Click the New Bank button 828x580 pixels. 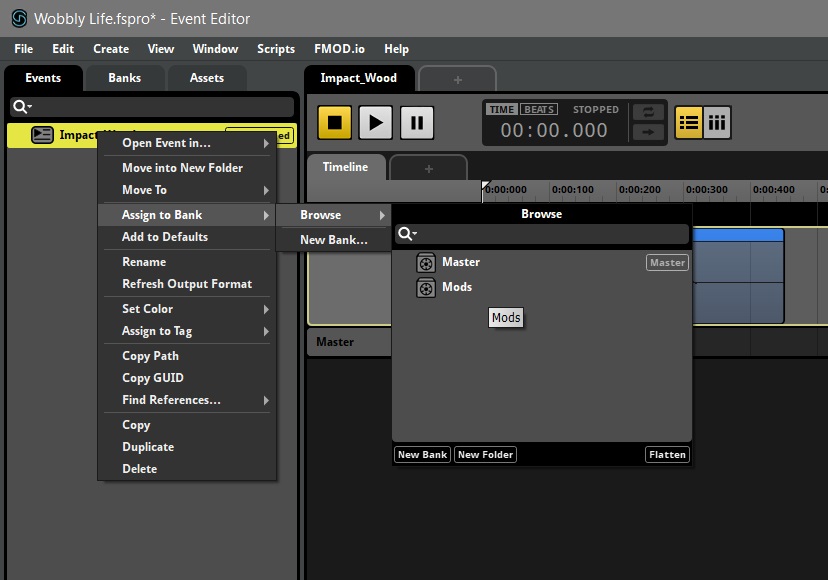pos(421,454)
